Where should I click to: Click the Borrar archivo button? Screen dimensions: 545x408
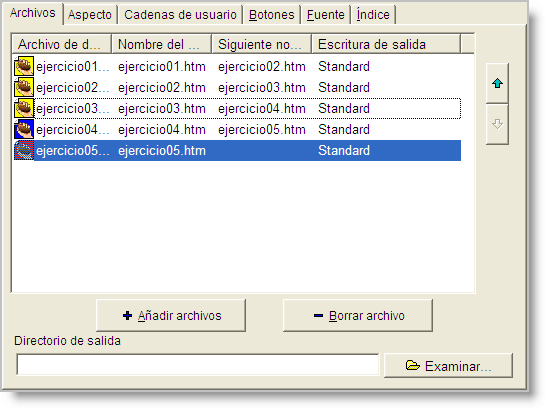358,316
